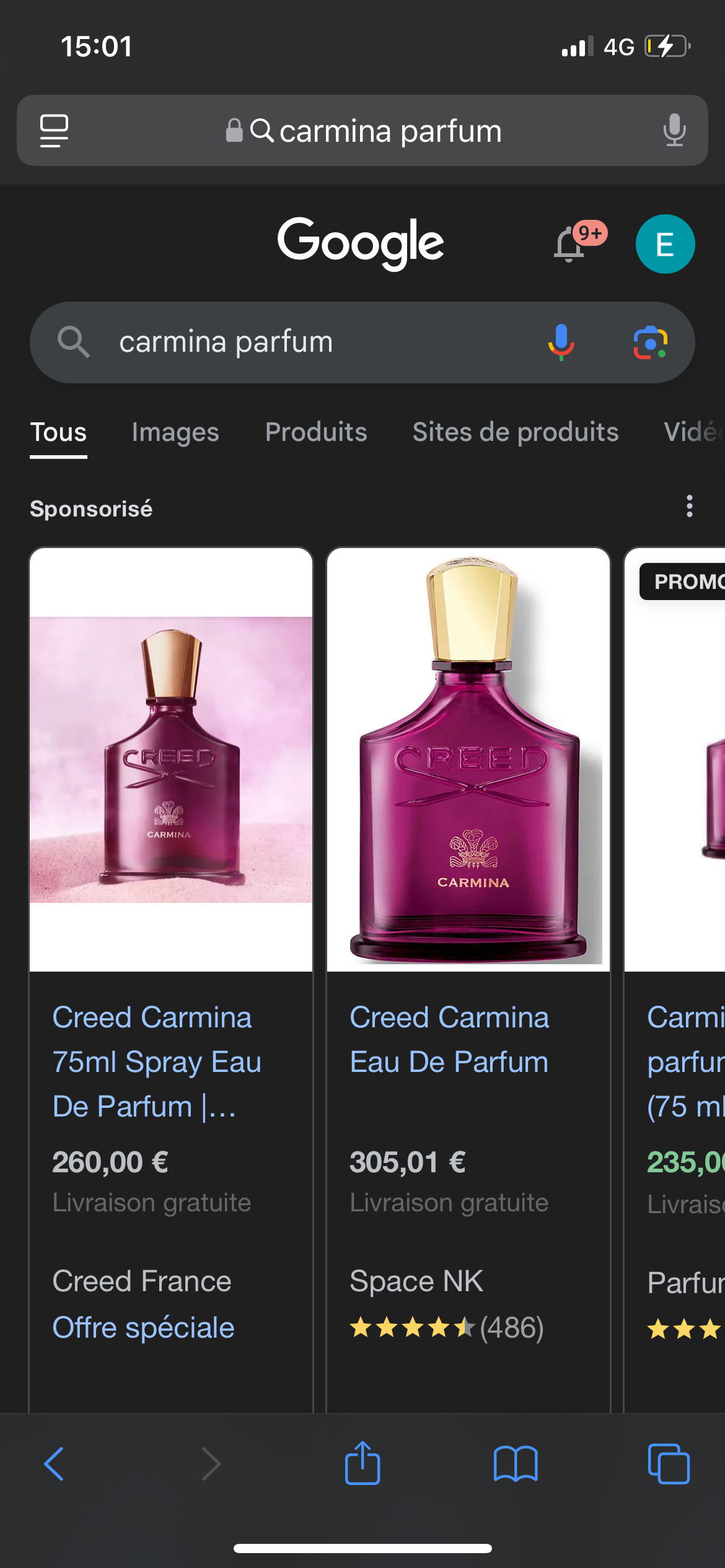Open Google notifications bell
Viewport: 725px width, 1568px height.
(570, 245)
